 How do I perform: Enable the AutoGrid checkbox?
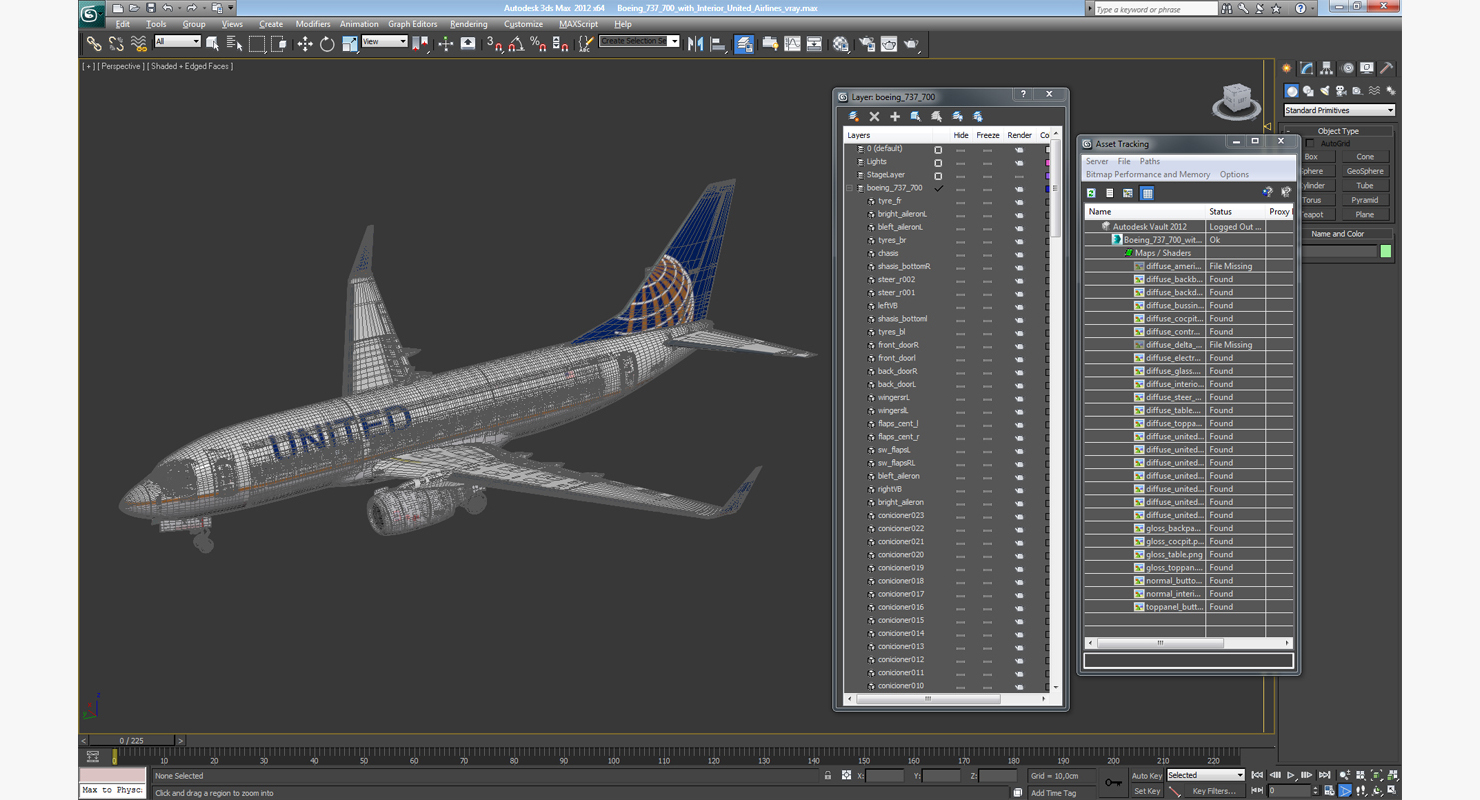pyautogui.click(x=1311, y=143)
